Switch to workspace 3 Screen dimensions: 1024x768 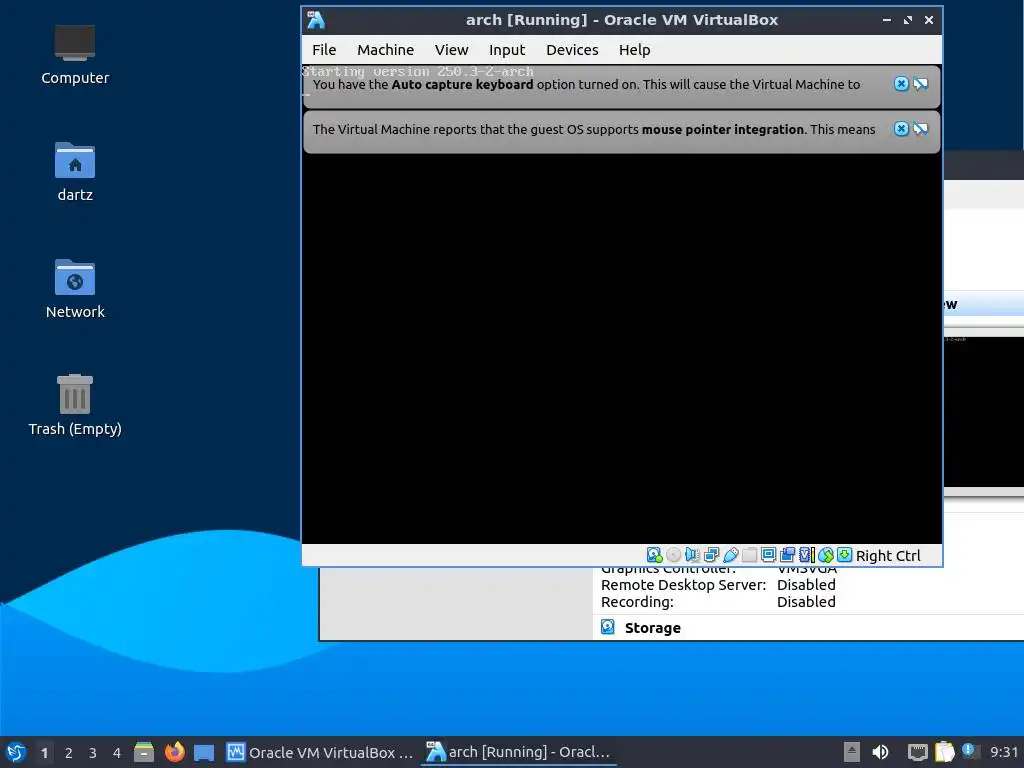click(x=93, y=753)
